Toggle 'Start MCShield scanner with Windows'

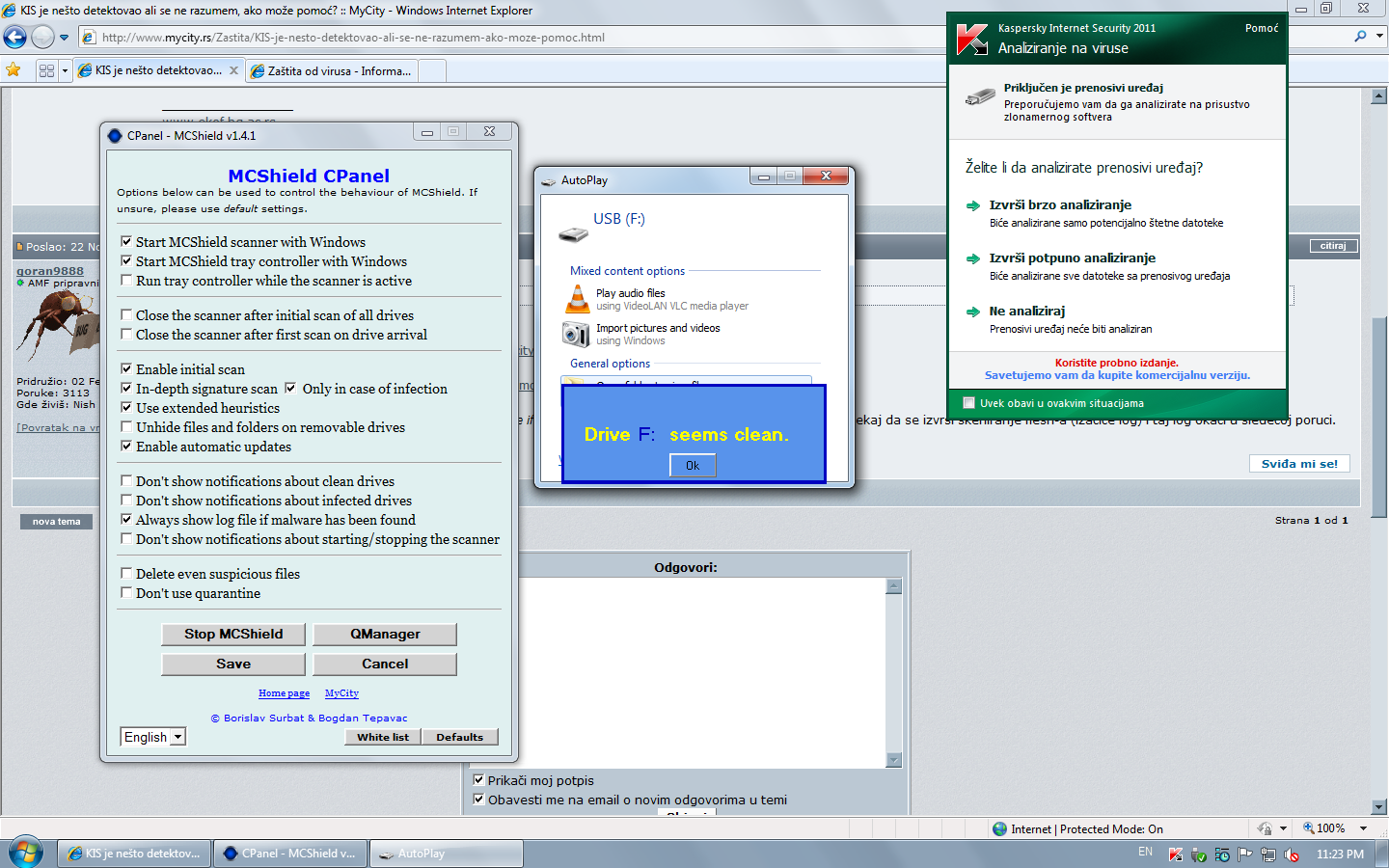pyautogui.click(x=126, y=242)
